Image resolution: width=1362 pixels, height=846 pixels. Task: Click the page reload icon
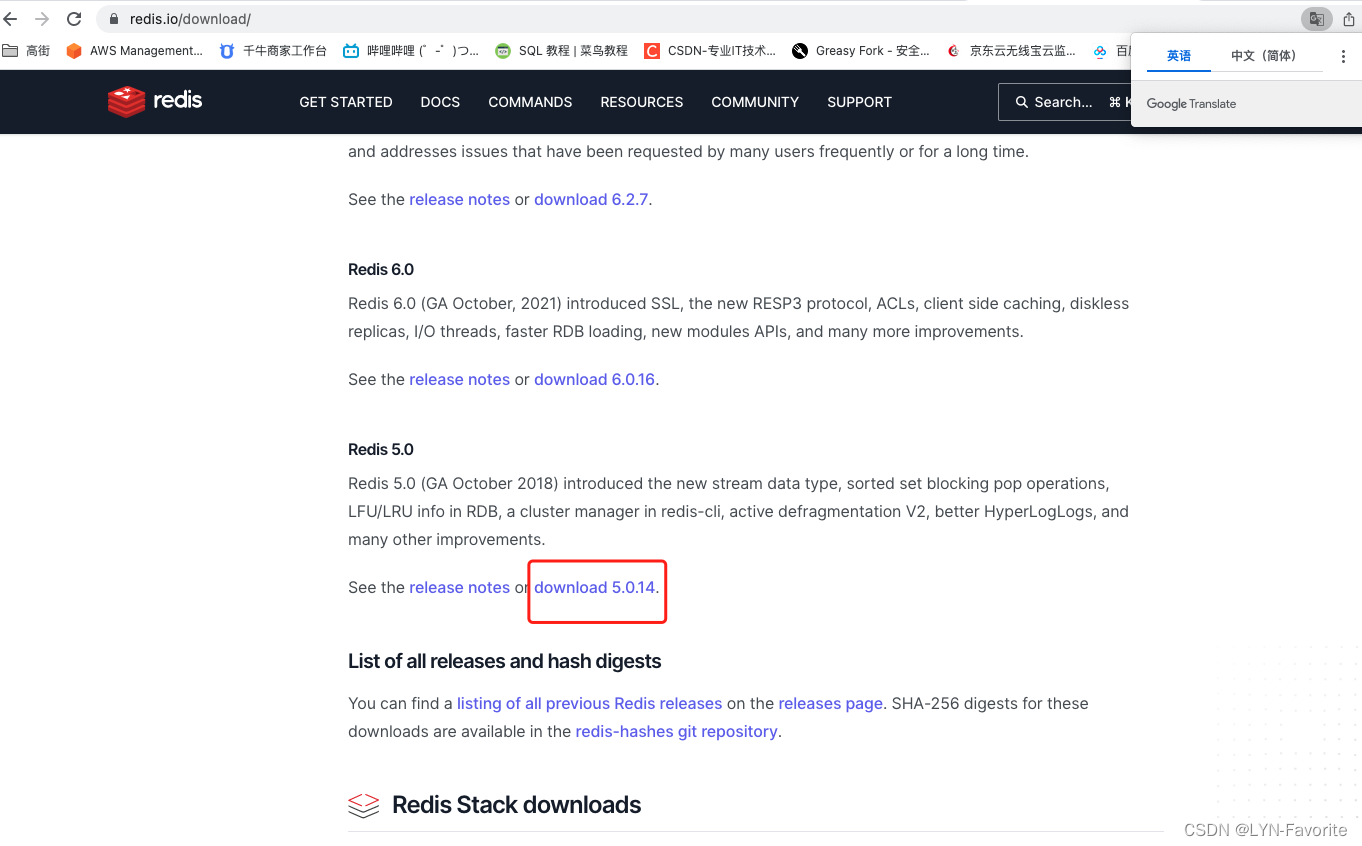tap(73, 18)
